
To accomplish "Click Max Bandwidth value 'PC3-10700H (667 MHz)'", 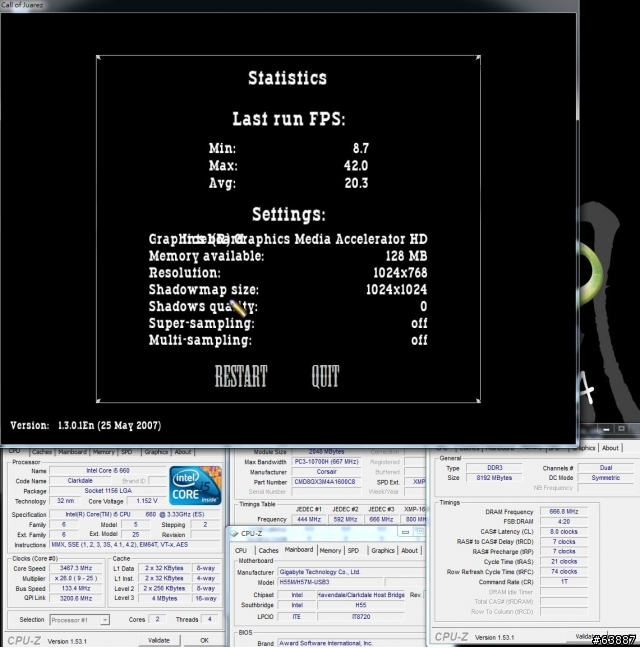I will 326,462.
